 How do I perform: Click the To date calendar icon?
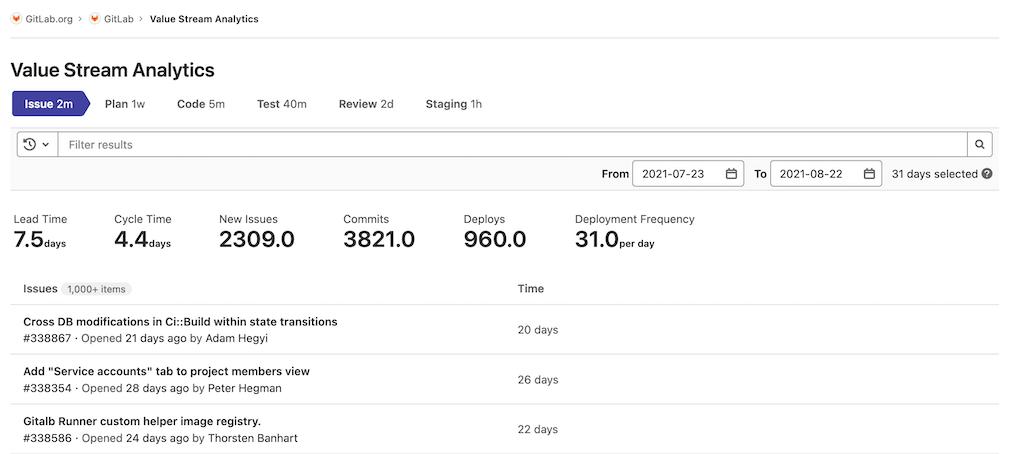[869, 174]
